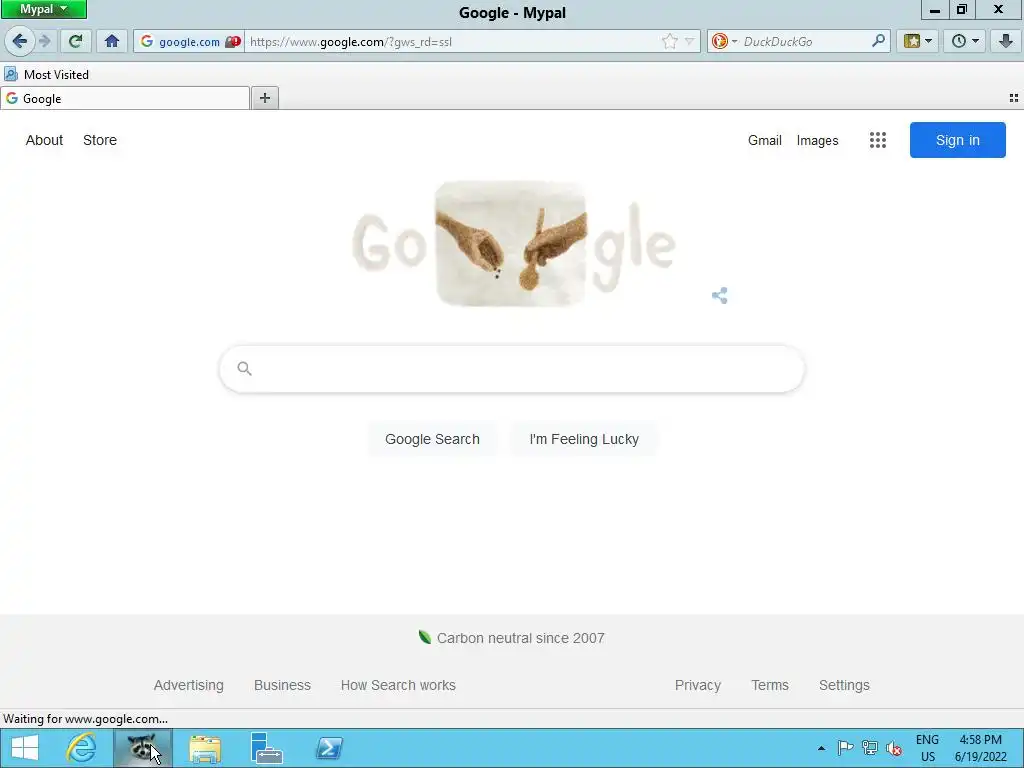Click the forward navigation arrow
The image size is (1024, 768).
(x=45, y=42)
